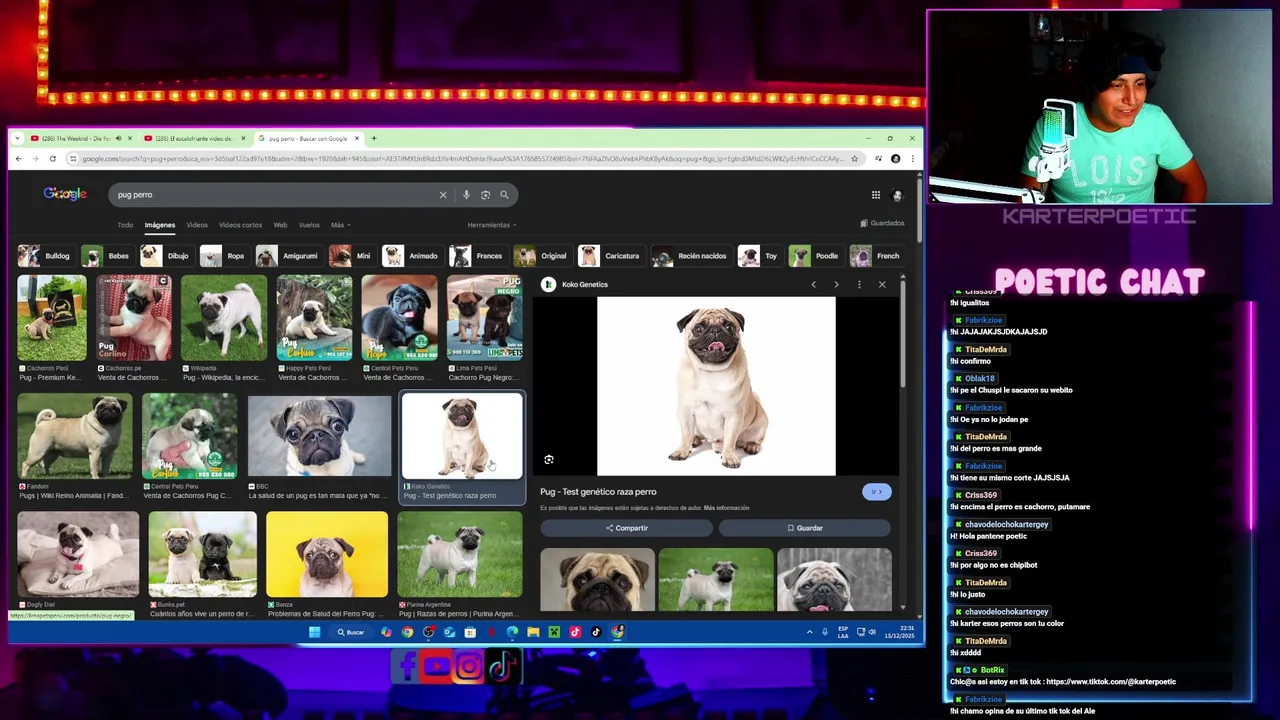The width and height of the screenshot is (1280, 720).
Task: Search by voice with the microphone icon
Action: (x=466, y=195)
